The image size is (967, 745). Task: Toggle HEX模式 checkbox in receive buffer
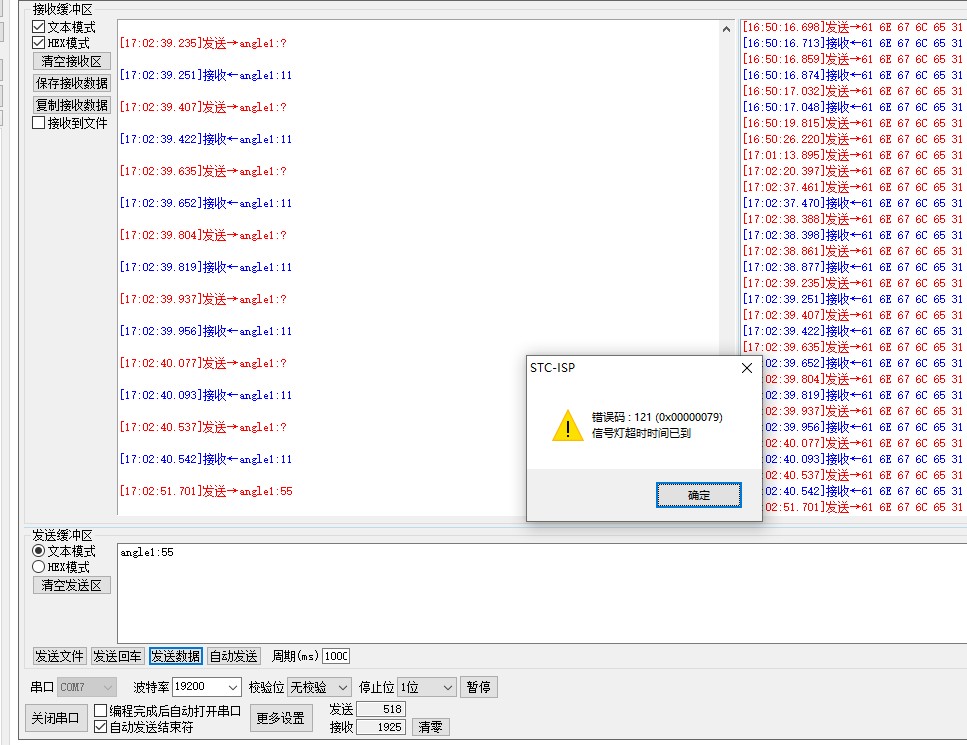[x=39, y=43]
